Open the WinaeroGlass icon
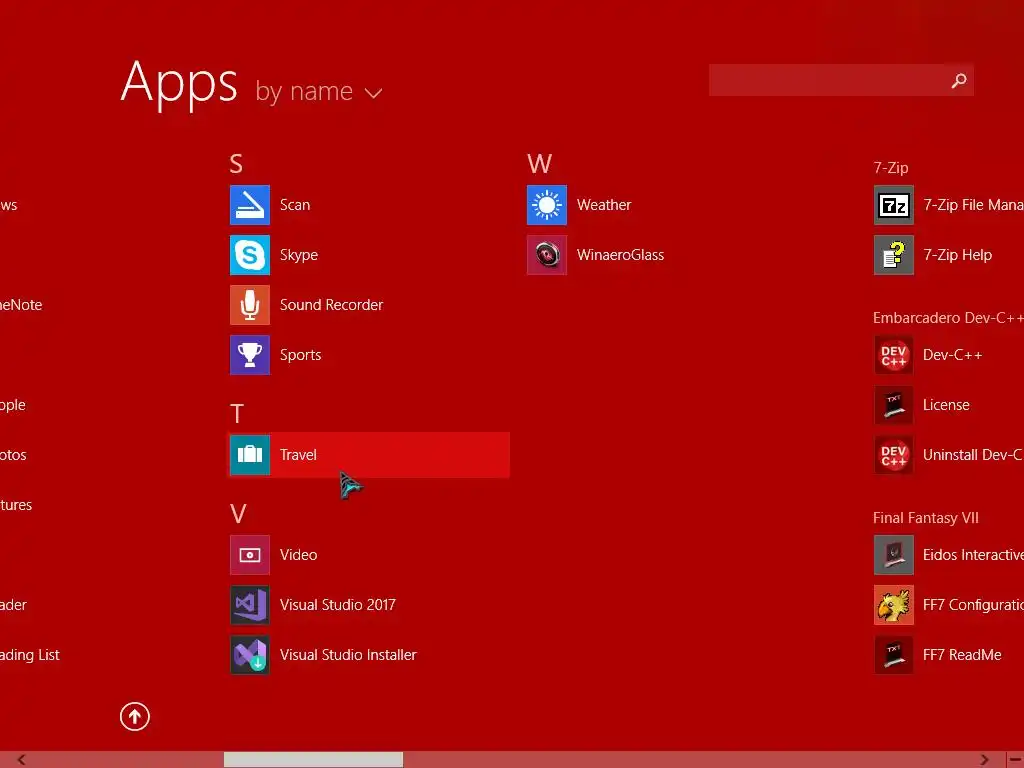The image size is (1024, 768). coord(547,255)
